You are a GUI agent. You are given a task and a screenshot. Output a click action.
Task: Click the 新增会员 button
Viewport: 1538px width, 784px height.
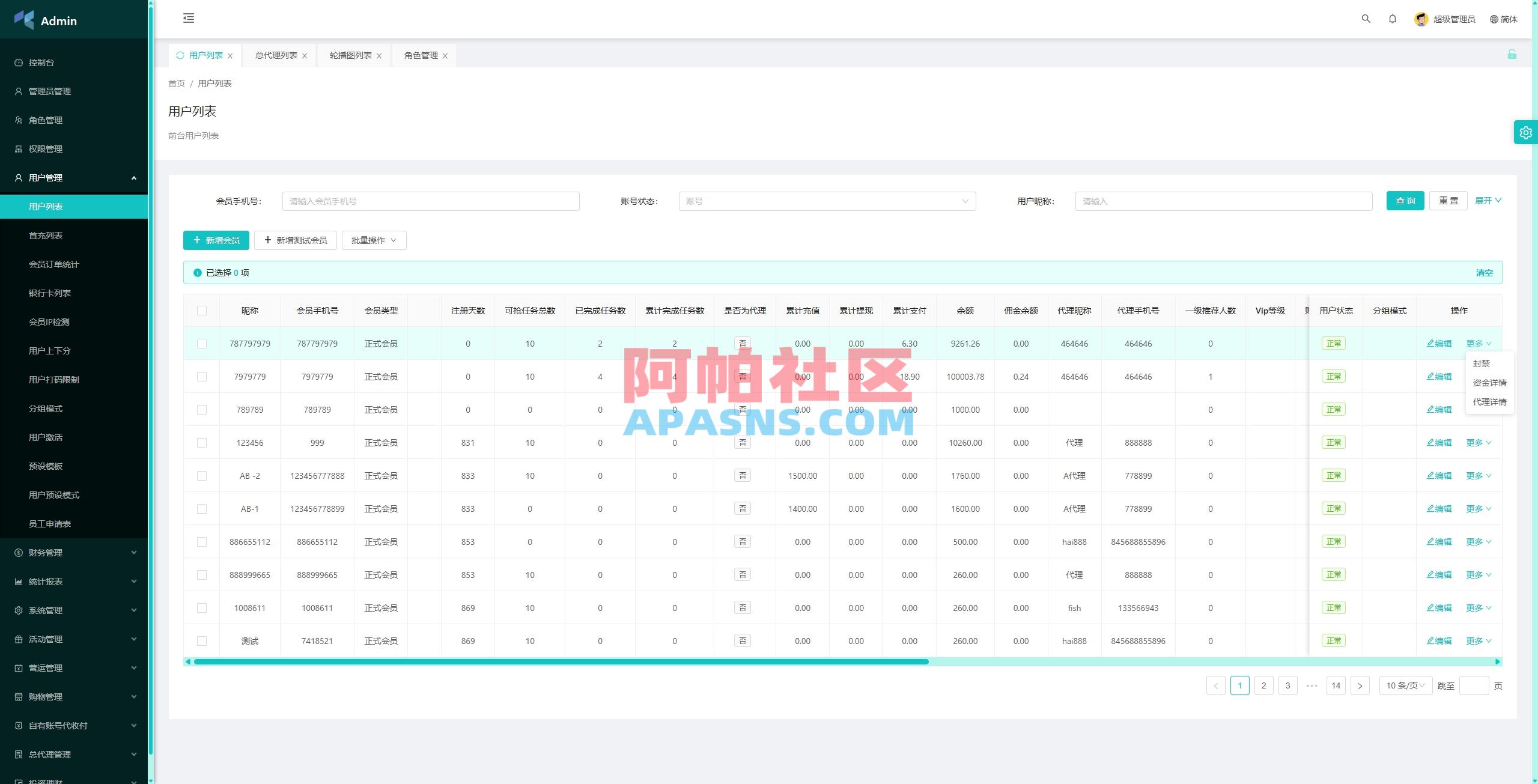point(216,240)
